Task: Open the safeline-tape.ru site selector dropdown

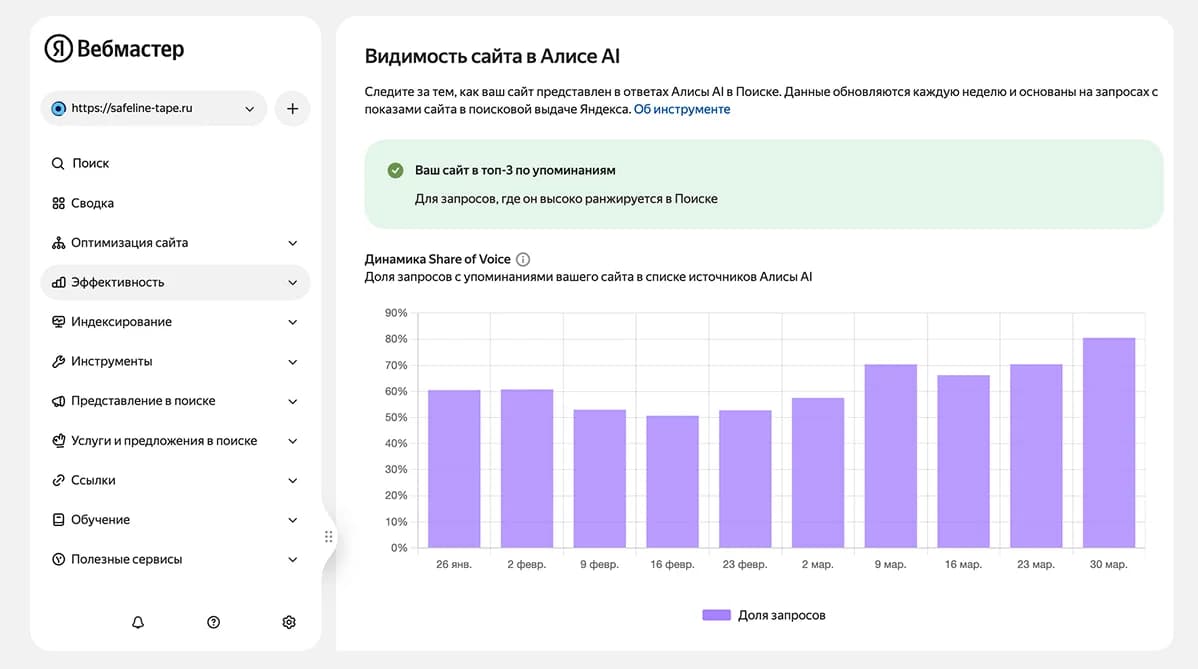Action: (x=154, y=108)
